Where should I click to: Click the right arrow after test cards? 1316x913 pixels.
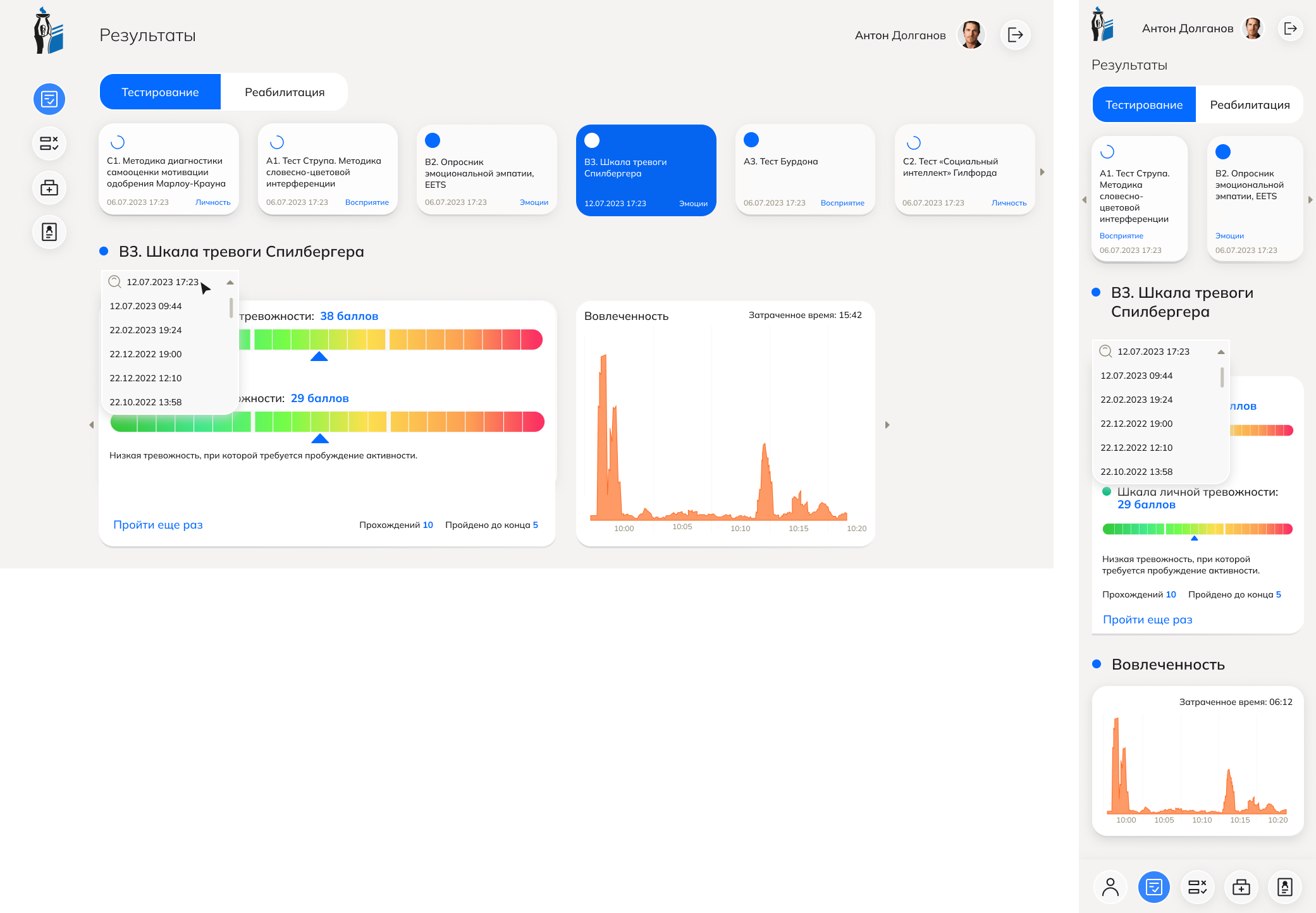pyautogui.click(x=1042, y=172)
